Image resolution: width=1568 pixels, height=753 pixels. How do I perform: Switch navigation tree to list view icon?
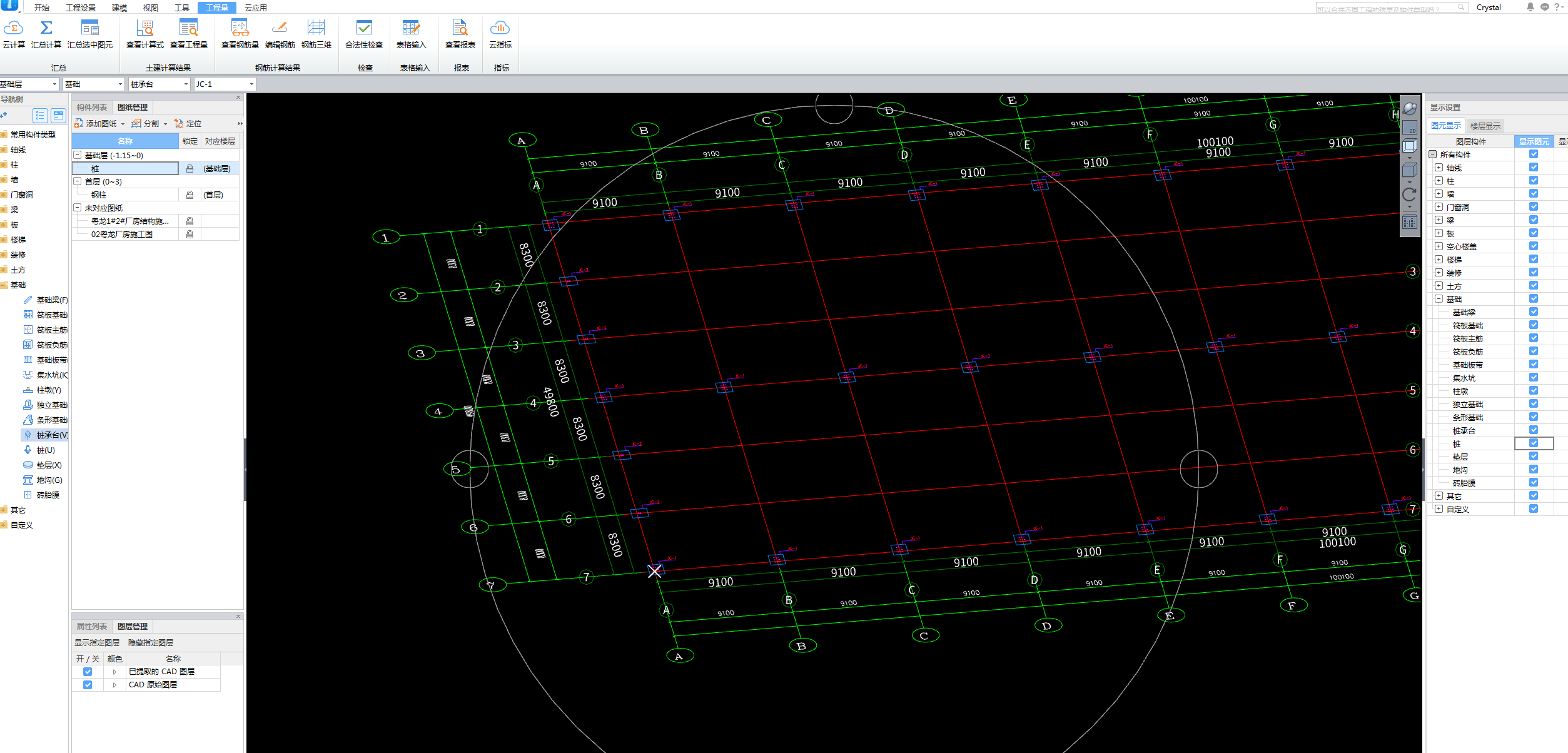click(40, 116)
